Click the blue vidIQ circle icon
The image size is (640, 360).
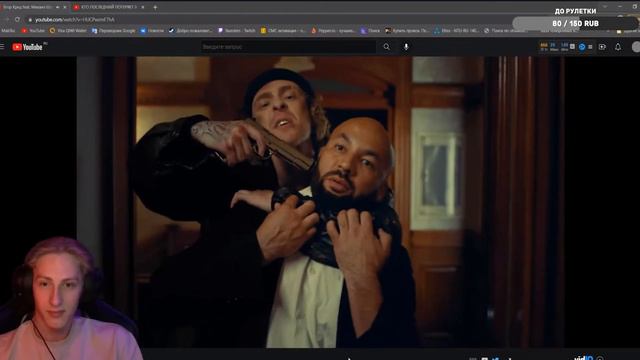click(582, 47)
